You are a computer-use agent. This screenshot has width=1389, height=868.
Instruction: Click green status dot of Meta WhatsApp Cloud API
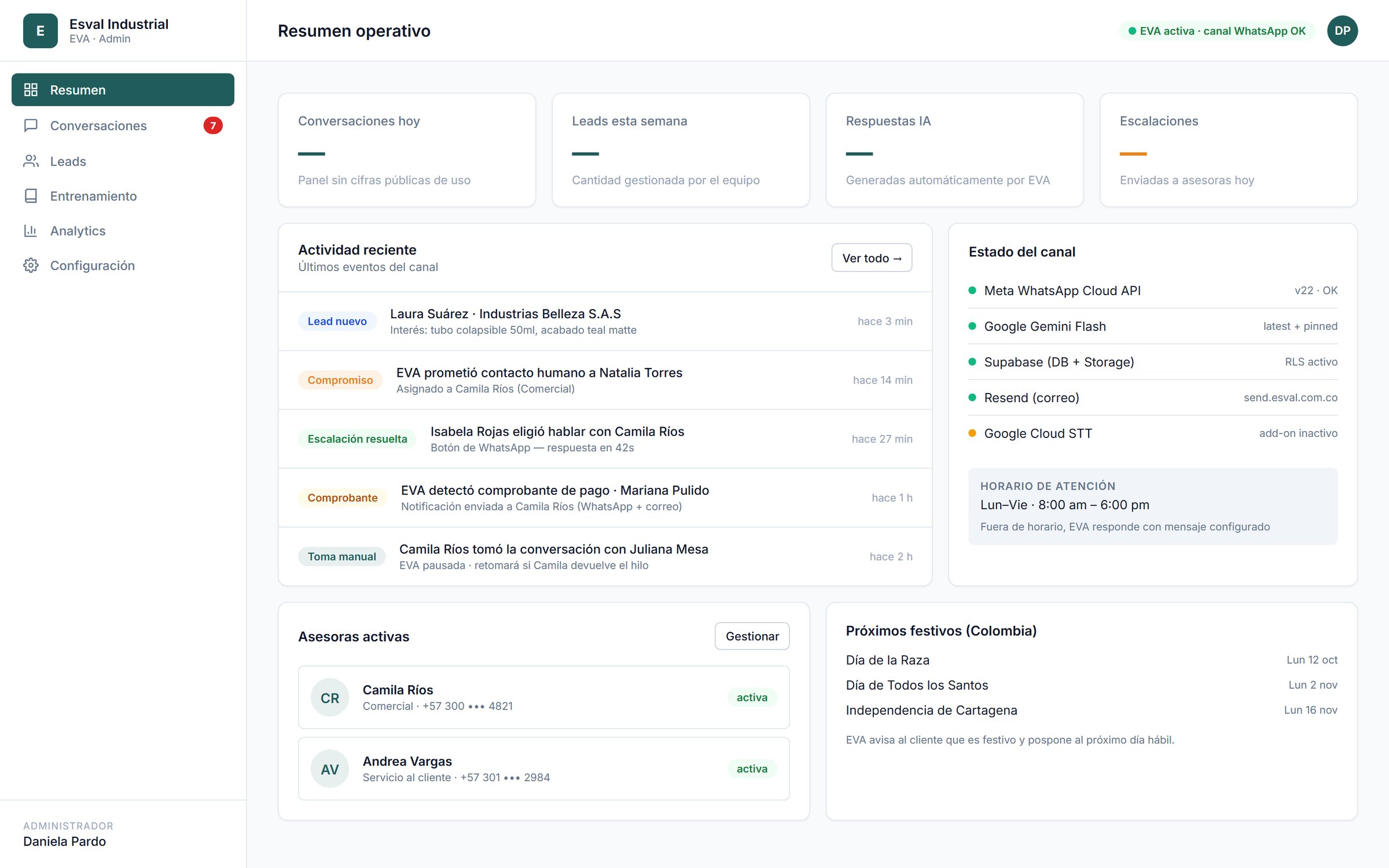tap(972, 290)
